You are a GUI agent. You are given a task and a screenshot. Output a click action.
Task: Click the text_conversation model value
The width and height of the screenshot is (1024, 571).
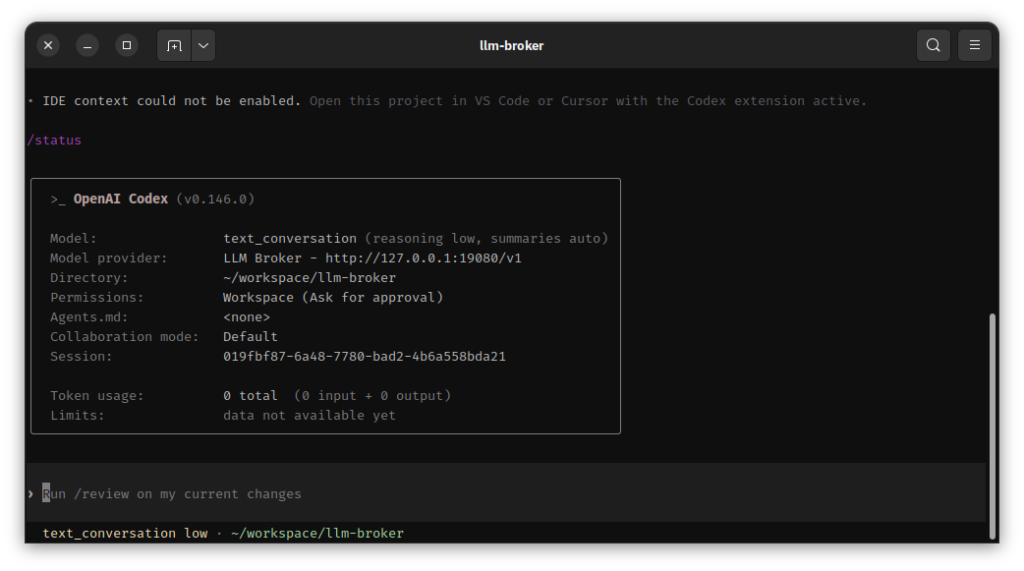290,238
